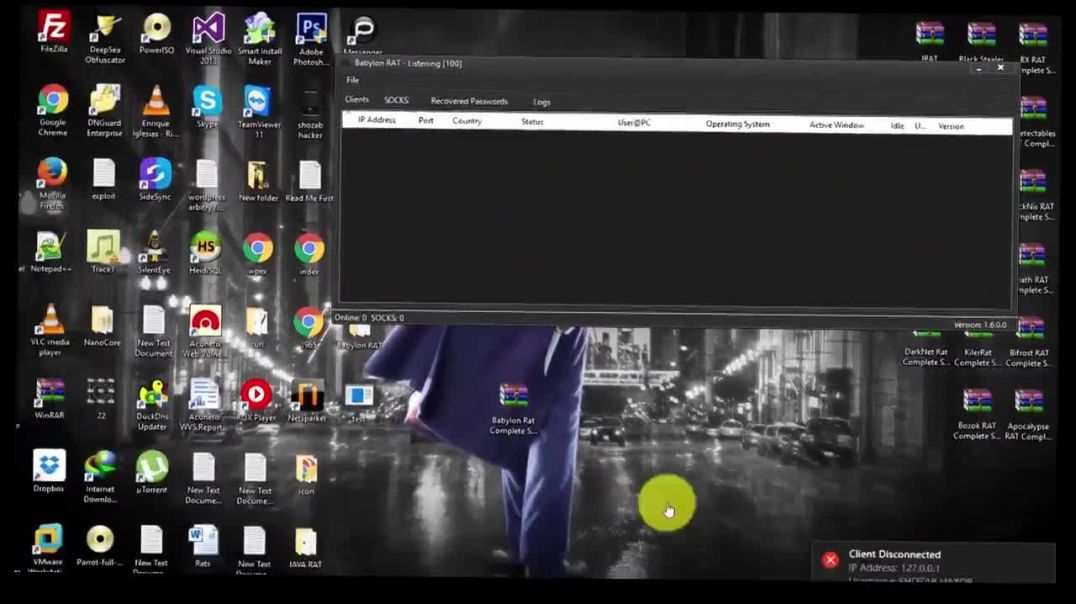
Task: Sort the client list by Country
Action: (x=467, y=121)
